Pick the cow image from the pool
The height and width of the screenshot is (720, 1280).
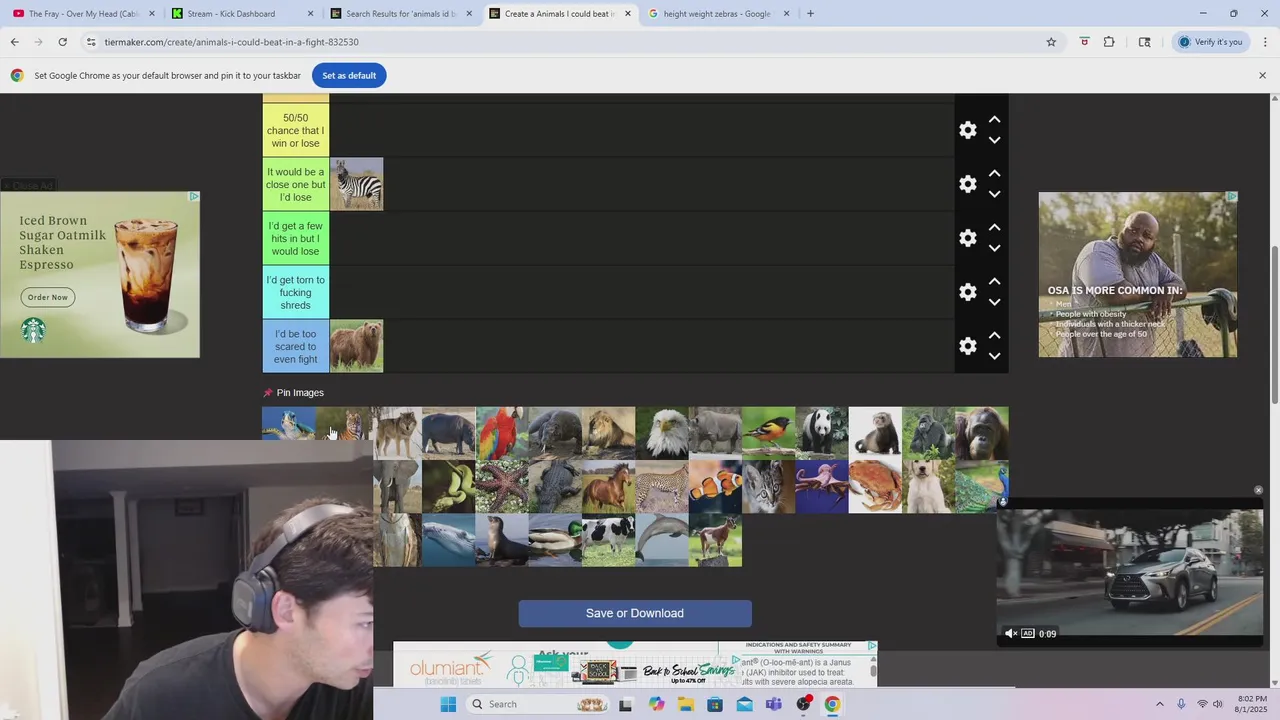pyautogui.click(x=608, y=541)
